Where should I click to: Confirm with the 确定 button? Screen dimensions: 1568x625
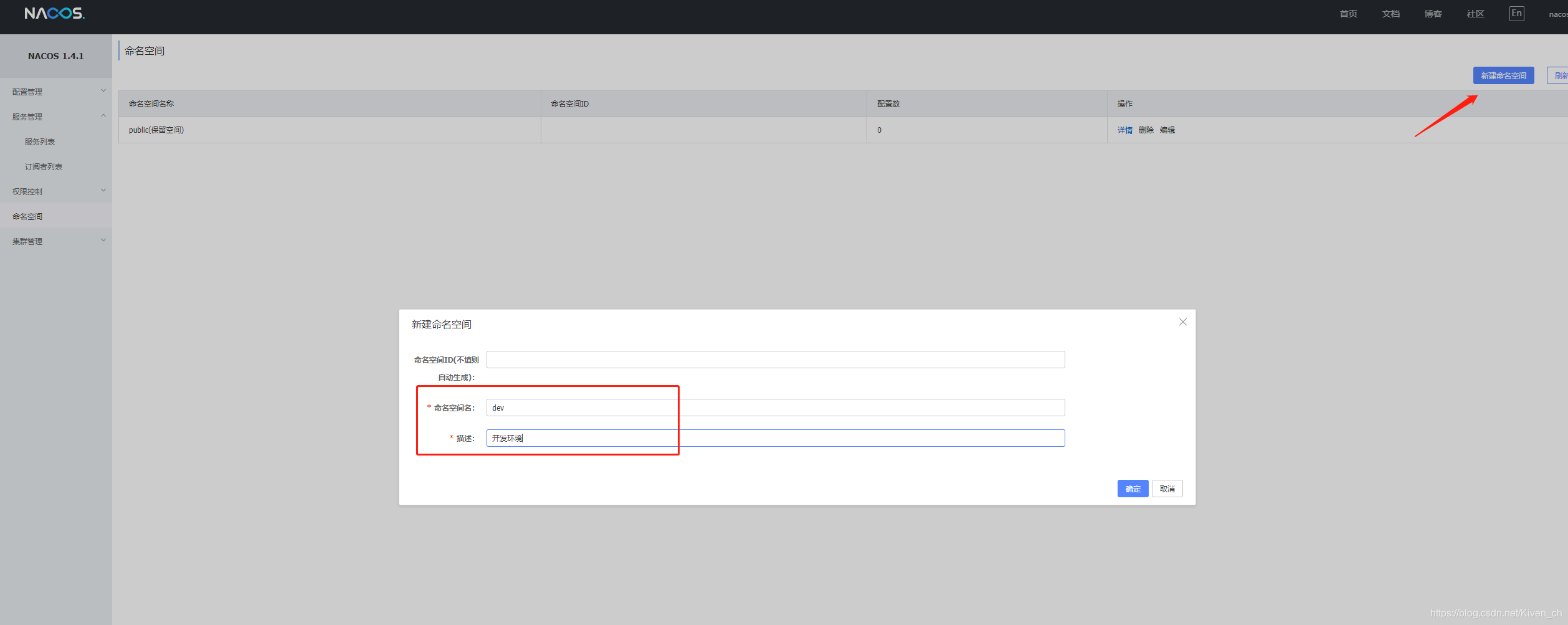point(1133,489)
